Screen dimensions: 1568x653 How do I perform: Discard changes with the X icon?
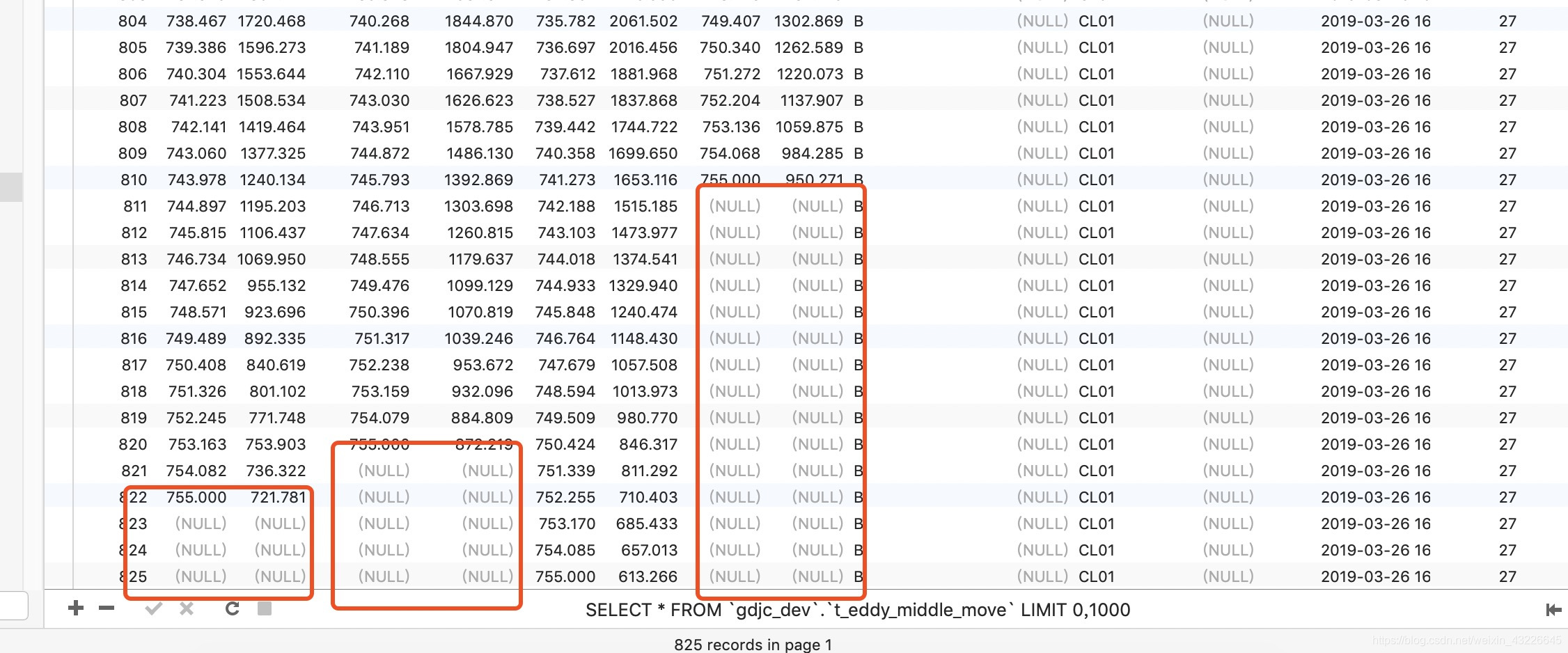pos(186,608)
